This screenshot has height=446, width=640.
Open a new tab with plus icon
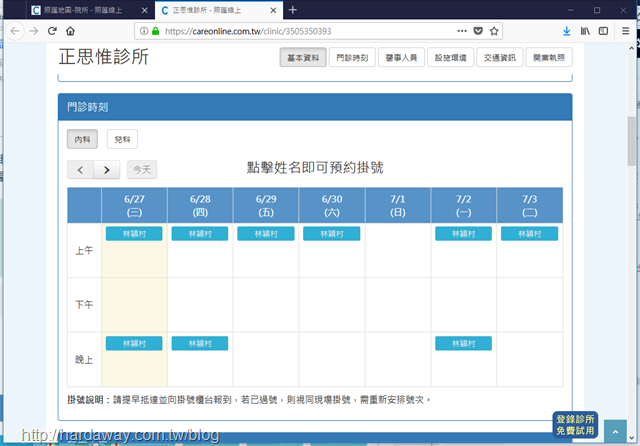[x=293, y=10]
